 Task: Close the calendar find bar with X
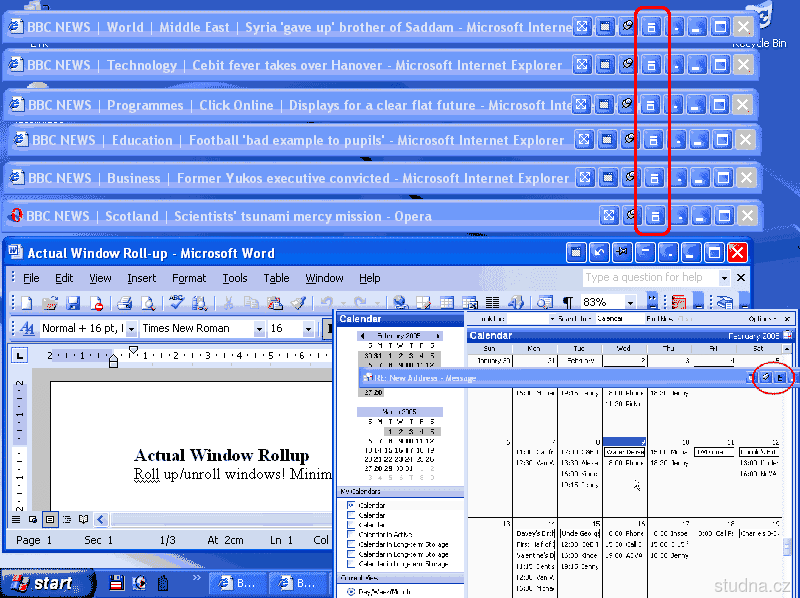[787, 318]
